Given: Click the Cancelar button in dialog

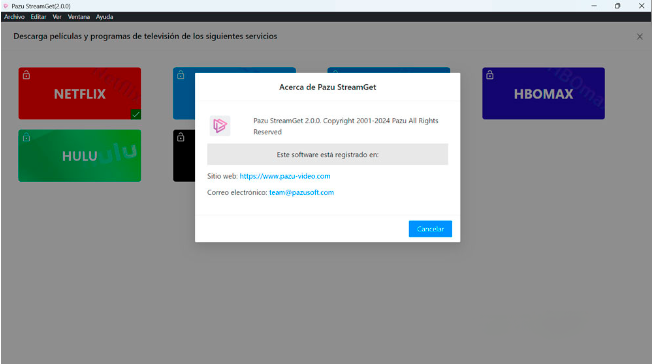Looking at the screenshot, I should click(430, 229).
